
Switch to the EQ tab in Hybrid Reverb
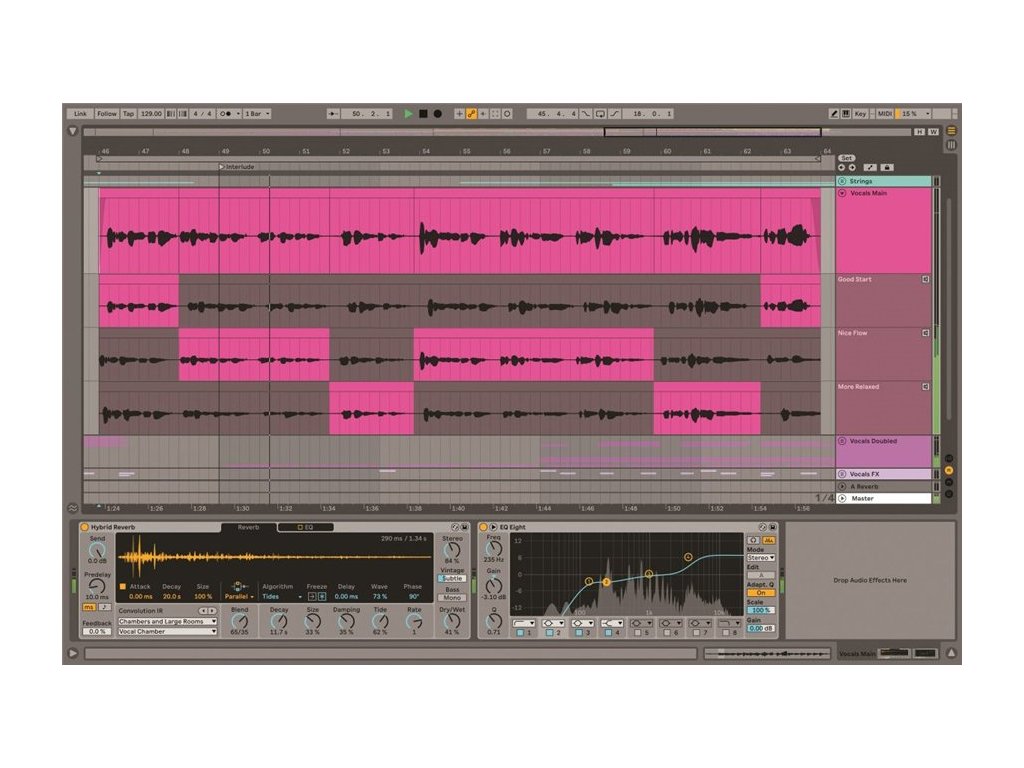tap(306, 527)
